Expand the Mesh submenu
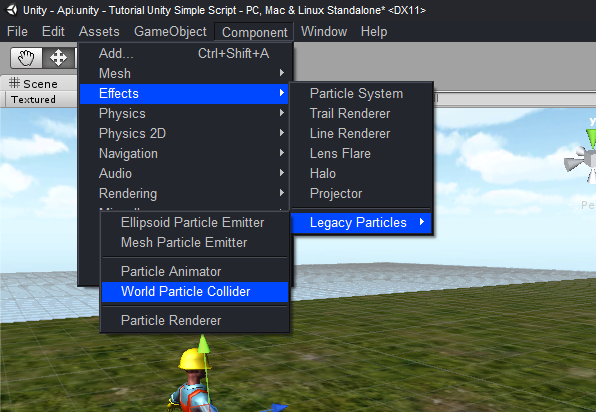 coord(184,73)
